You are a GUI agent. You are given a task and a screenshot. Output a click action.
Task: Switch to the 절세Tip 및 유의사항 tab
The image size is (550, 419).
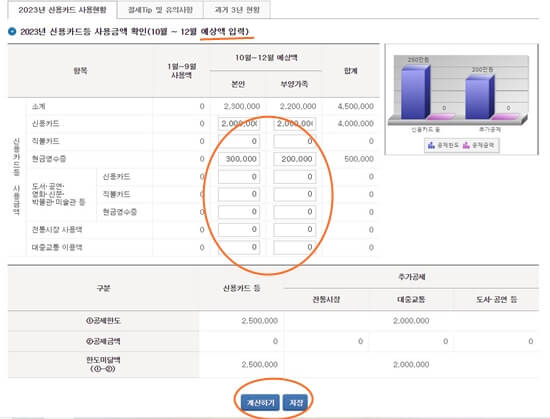point(160,10)
